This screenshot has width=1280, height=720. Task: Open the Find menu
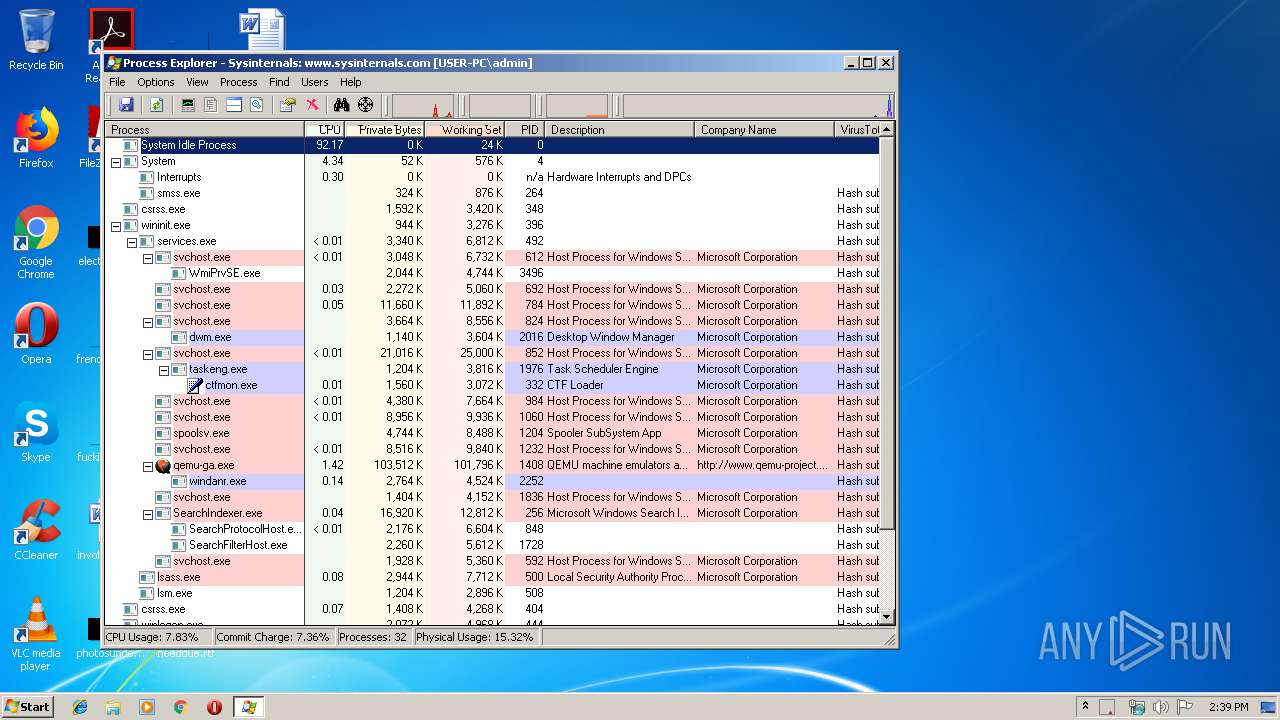point(279,82)
